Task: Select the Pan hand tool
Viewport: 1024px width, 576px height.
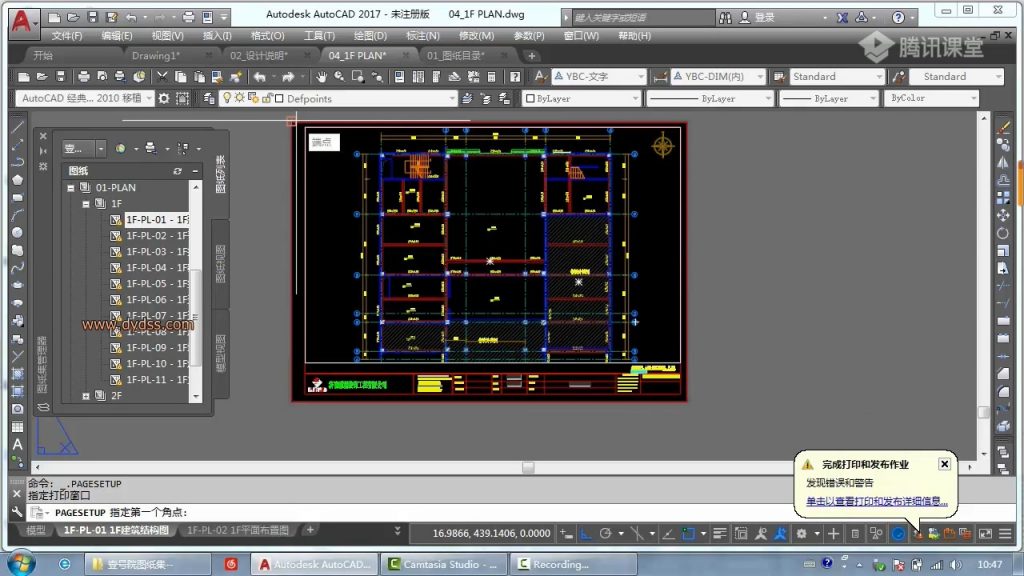Action: (321, 77)
